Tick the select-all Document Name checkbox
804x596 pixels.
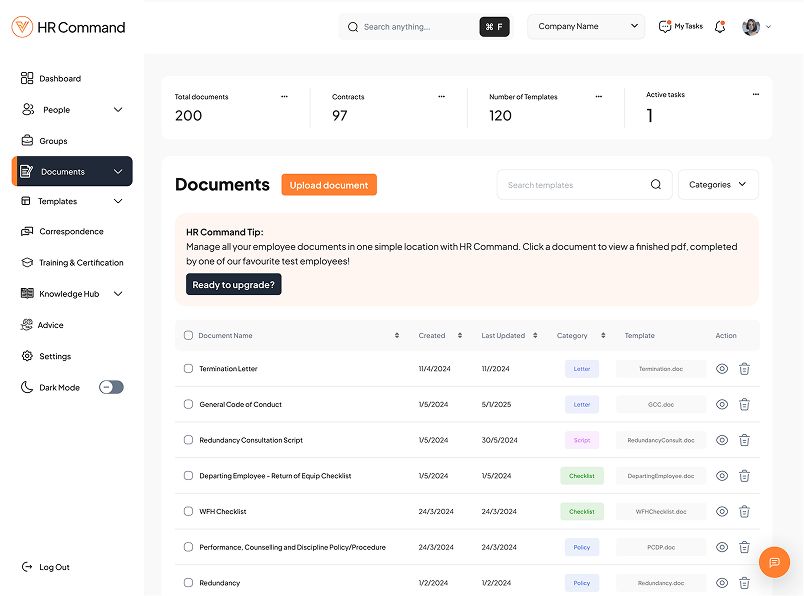(188, 336)
